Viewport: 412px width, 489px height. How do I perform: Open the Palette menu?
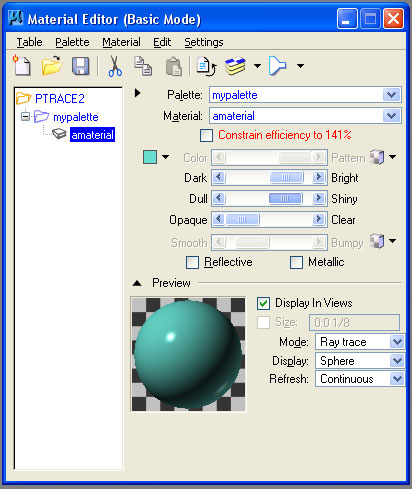(72, 42)
